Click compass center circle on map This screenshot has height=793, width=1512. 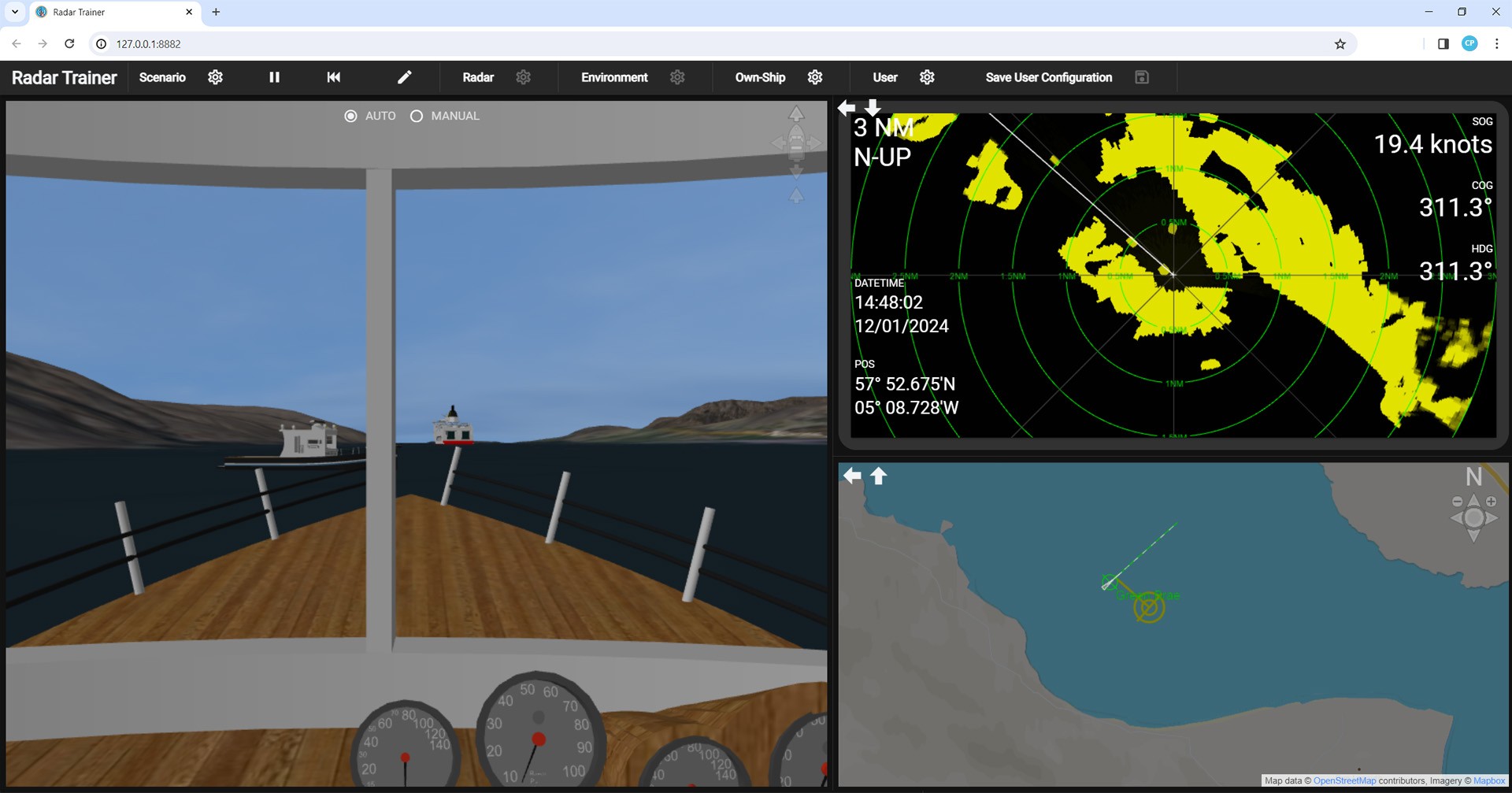tap(1474, 518)
